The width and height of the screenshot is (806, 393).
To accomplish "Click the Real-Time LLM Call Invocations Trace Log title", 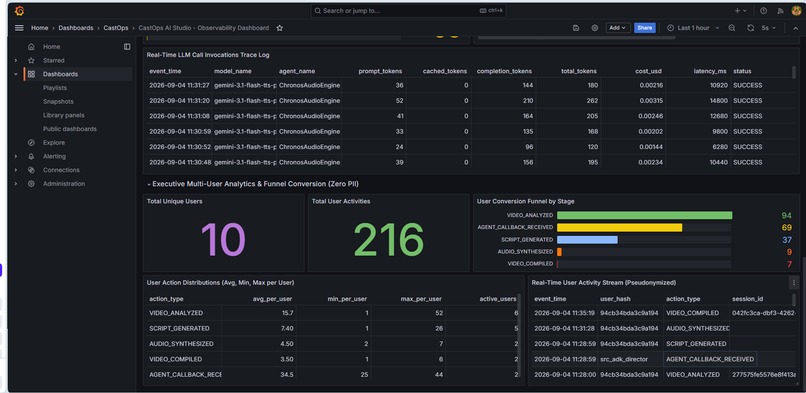I will pos(208,55).
